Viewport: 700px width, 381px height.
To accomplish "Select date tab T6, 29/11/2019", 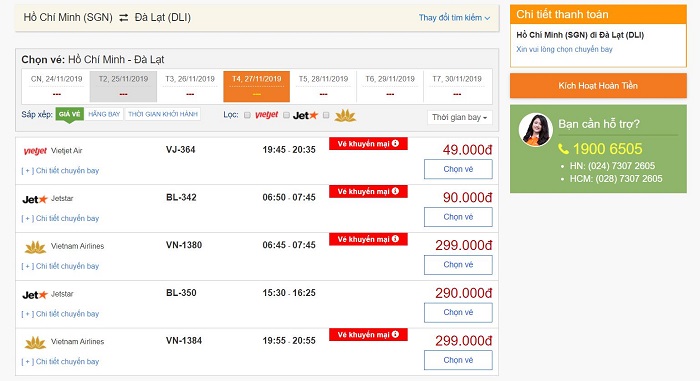I will (390, 86).
